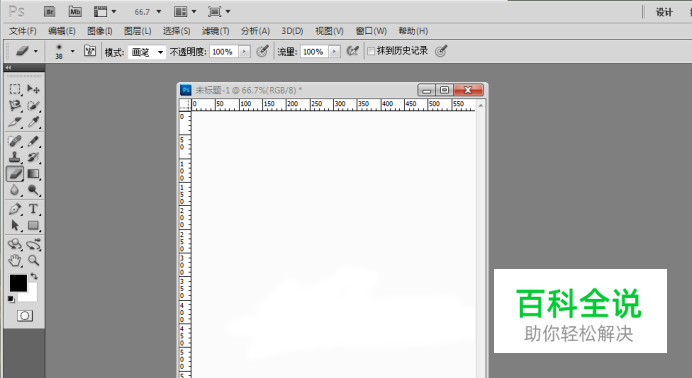Select the Path Selection tool

[x=15, y=225]
